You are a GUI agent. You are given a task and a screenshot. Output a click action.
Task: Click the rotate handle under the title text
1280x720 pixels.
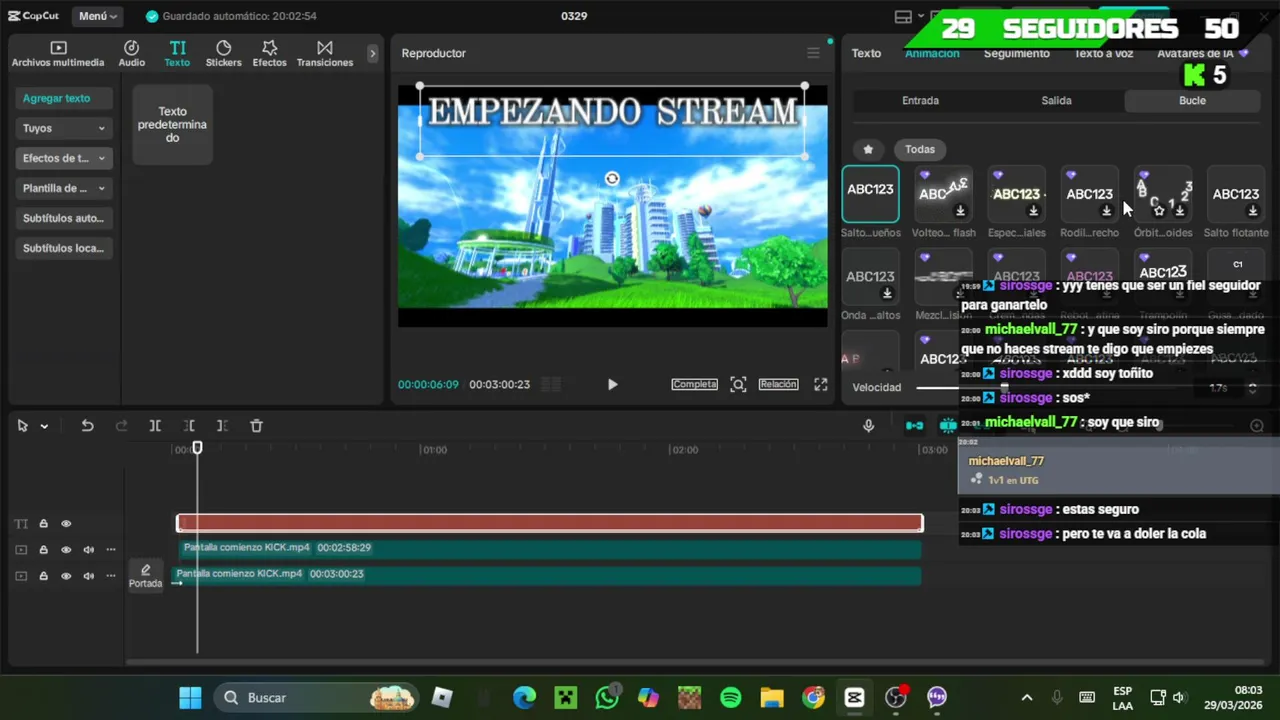[x=612, y=179]
